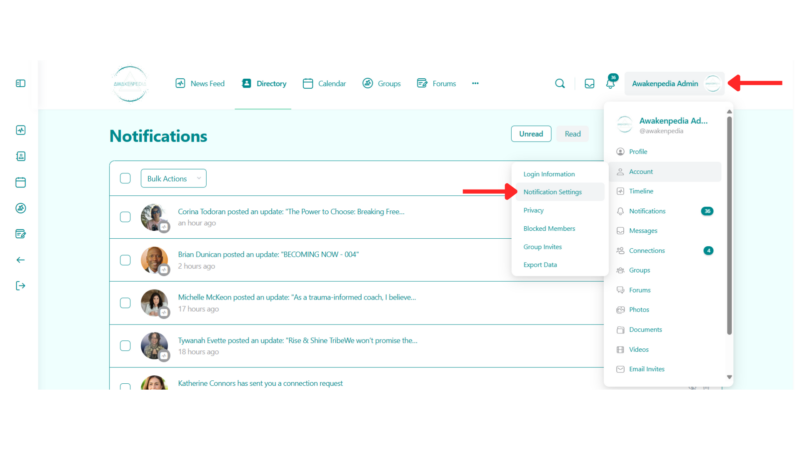This screenshot has height=450, width=800.
Task: Click the Timeline icon in user menu
Action: [x=620, y=191]
